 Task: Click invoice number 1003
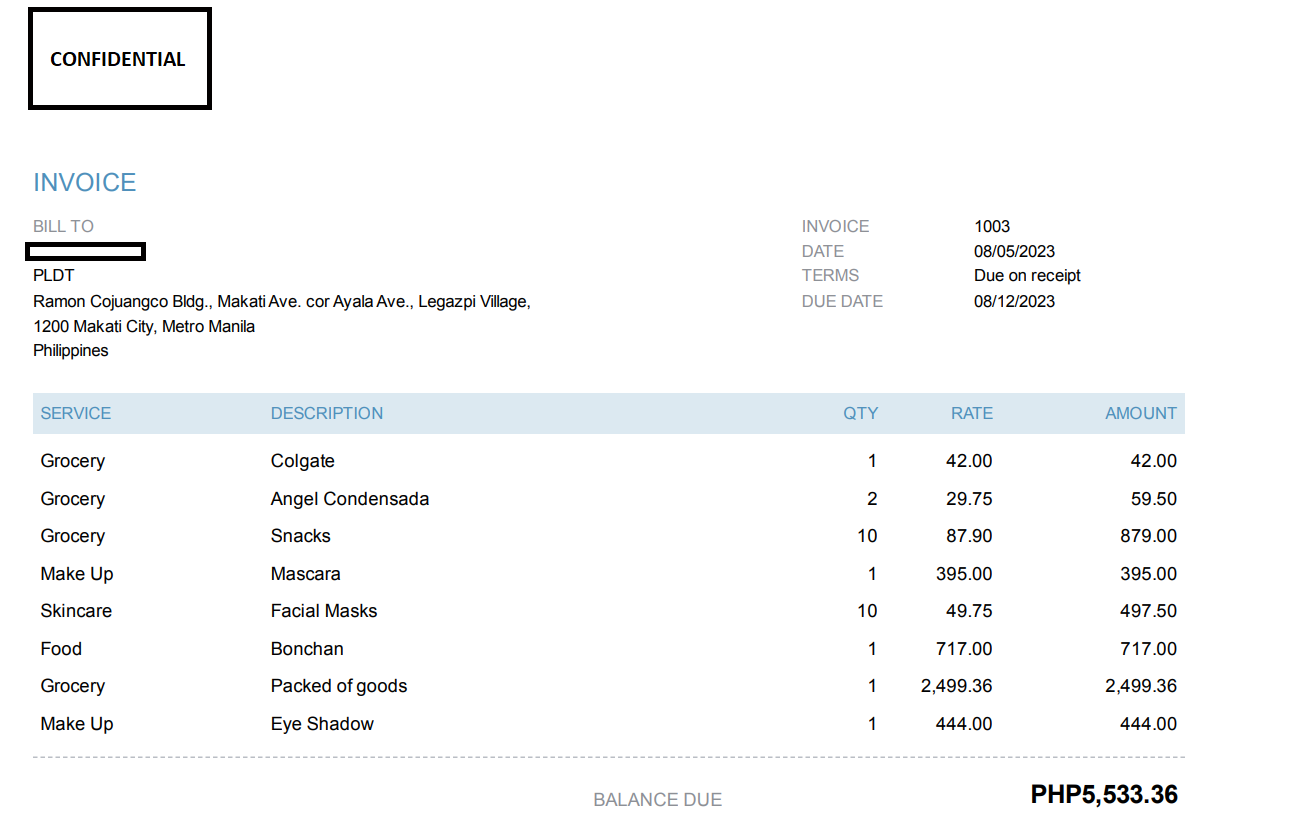(x=992, y=226)
